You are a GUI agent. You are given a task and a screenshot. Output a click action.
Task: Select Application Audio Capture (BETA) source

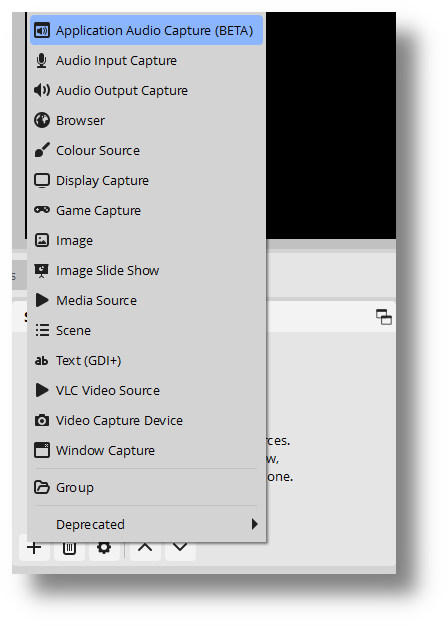pyautogui.click(x=146, y=30)
